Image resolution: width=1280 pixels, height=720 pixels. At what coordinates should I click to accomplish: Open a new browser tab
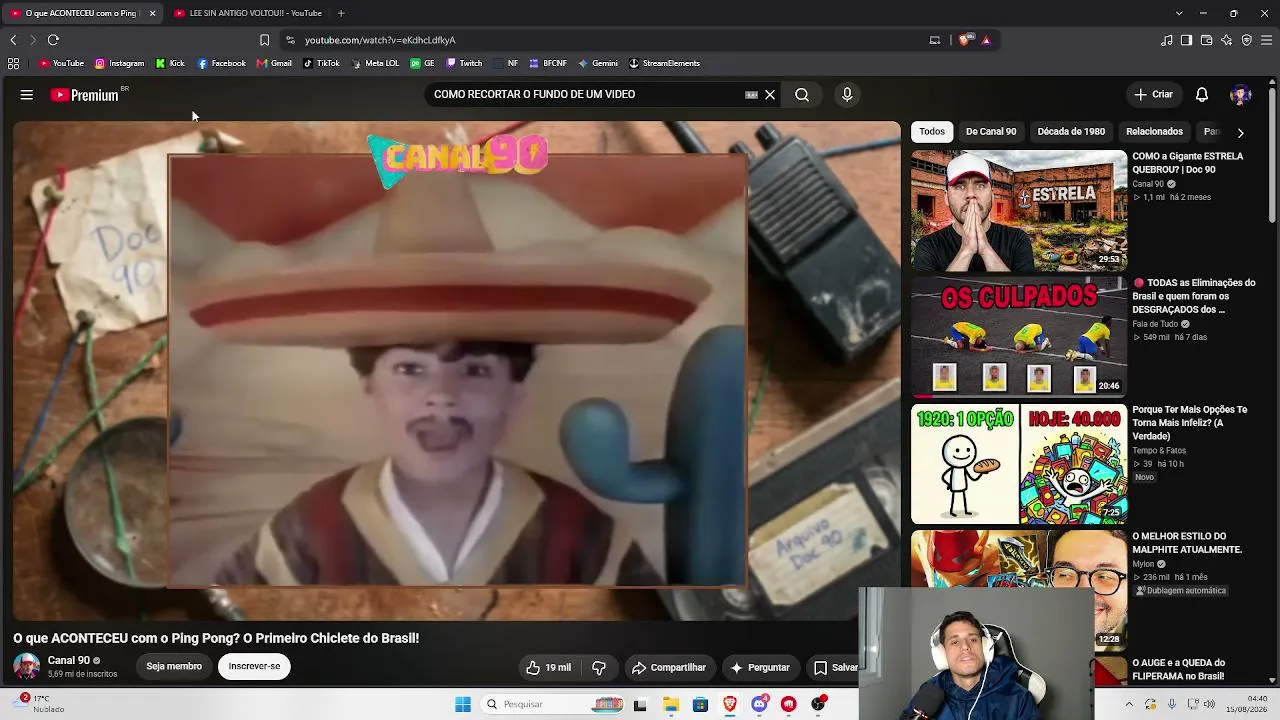click(341, 13)
